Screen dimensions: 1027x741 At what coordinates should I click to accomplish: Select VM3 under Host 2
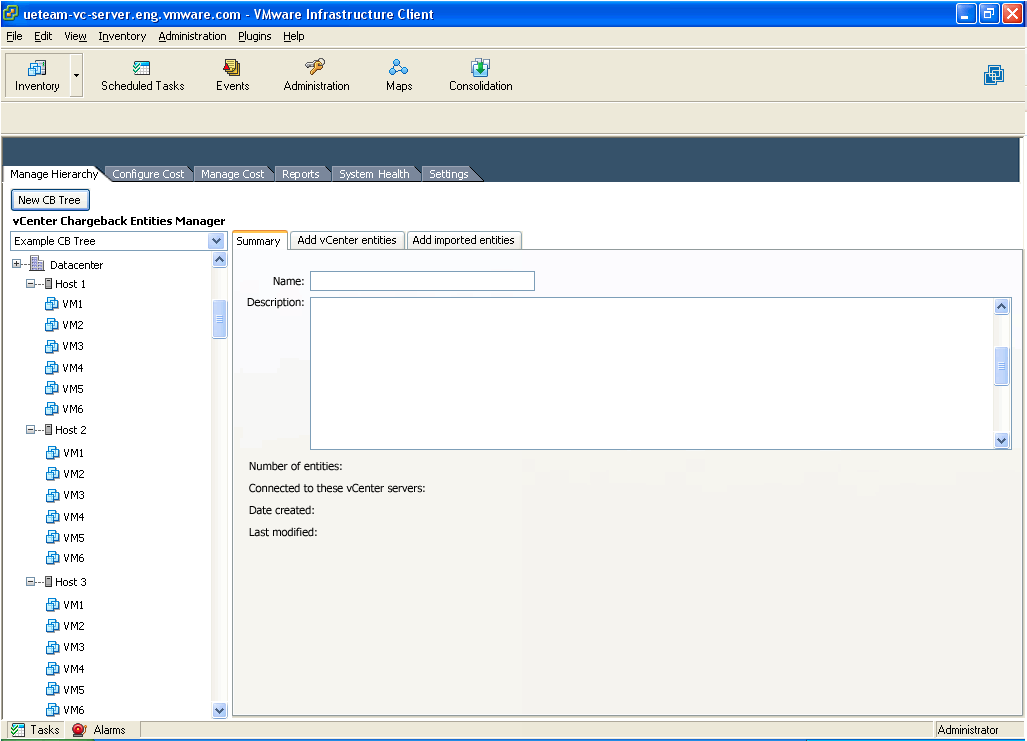pos(73,495)
